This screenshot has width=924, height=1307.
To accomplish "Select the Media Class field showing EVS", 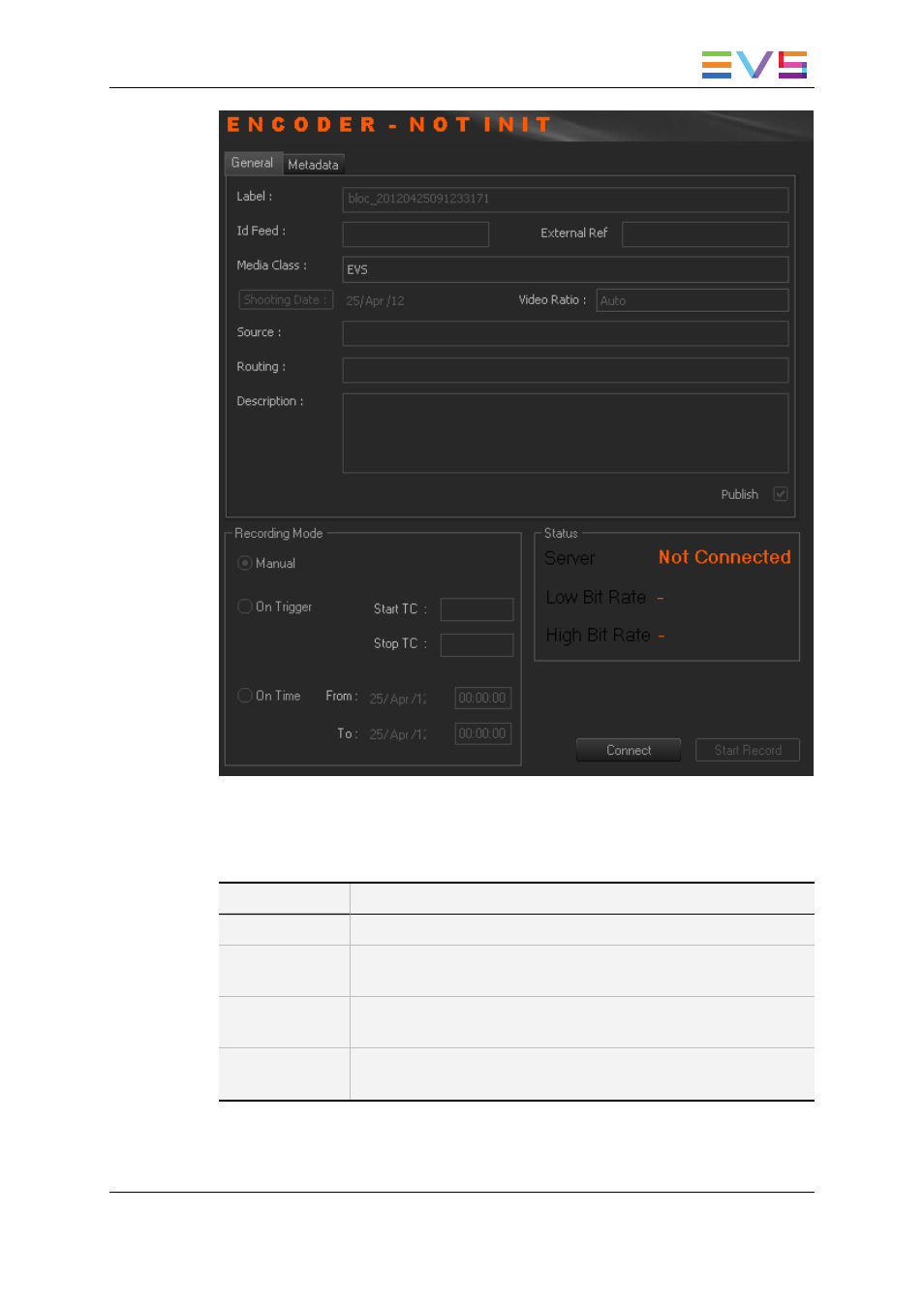I will (565, 269).
